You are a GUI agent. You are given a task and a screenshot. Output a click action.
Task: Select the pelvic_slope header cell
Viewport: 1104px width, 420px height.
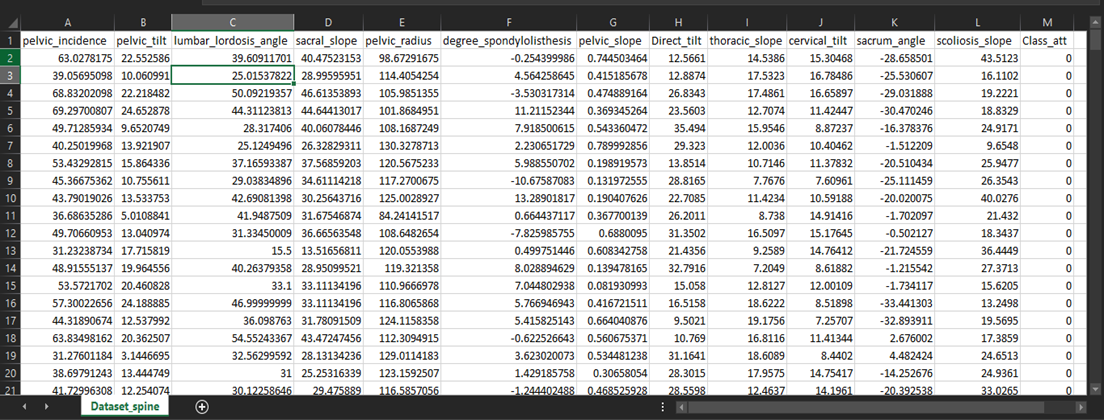pyautogui.click(x=613, y=41)
